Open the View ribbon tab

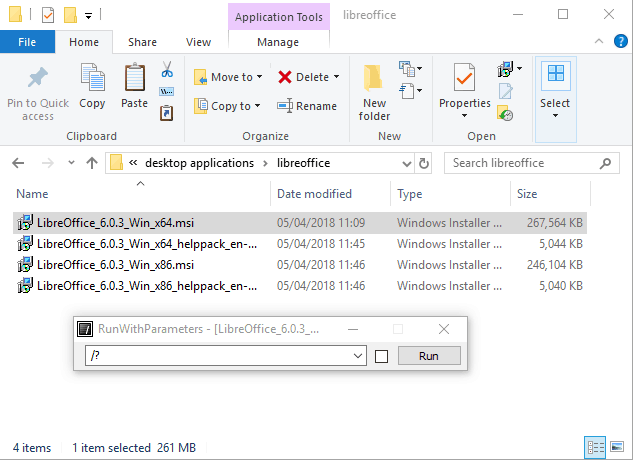(x=199, y=42)
